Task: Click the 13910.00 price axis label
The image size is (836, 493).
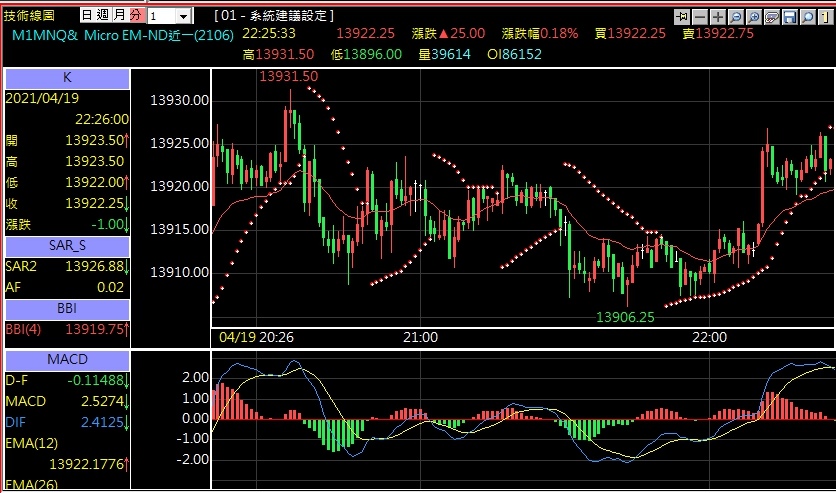Action: point(180,272)
